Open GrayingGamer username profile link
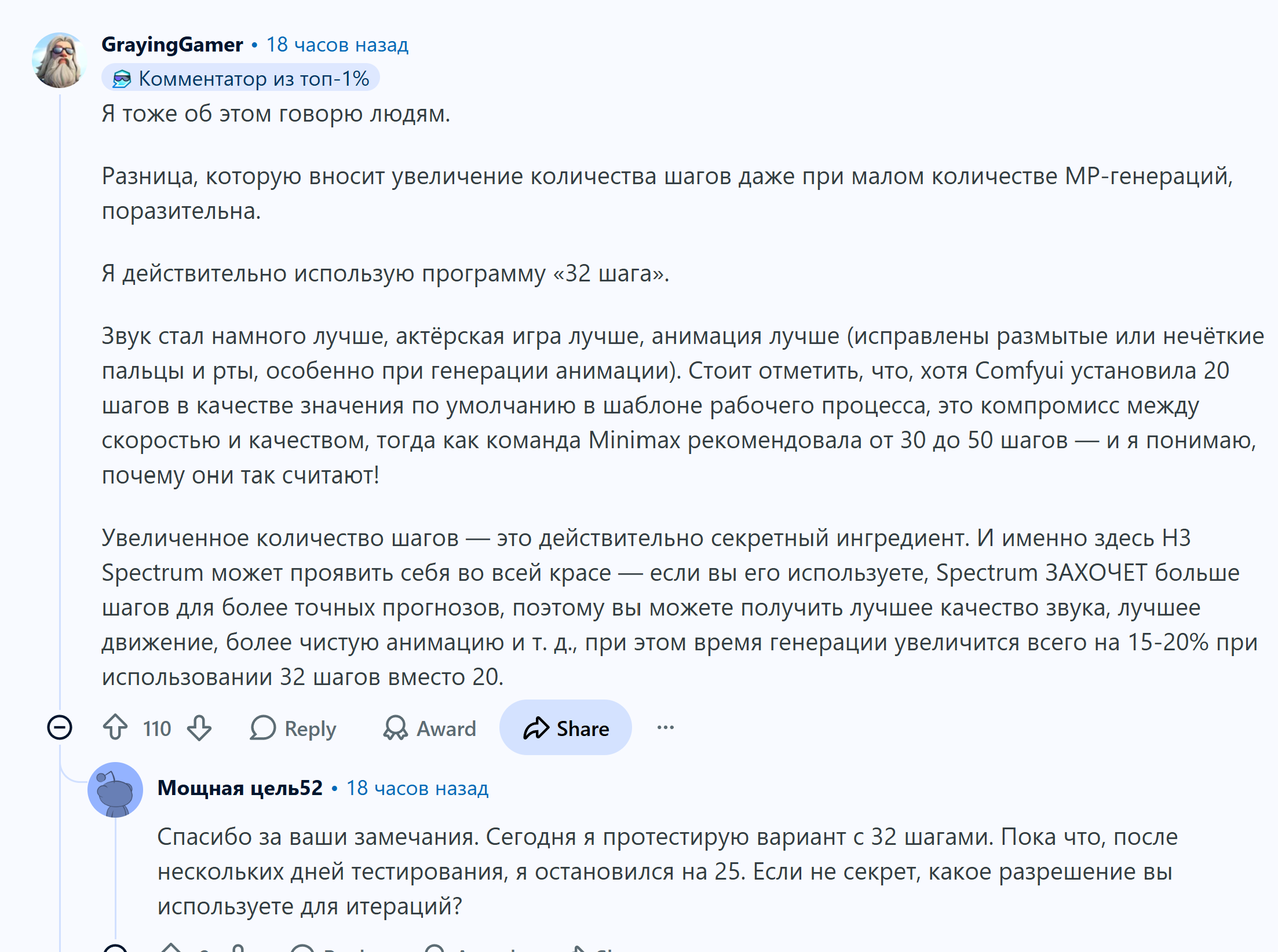 (x=172, y=45)
